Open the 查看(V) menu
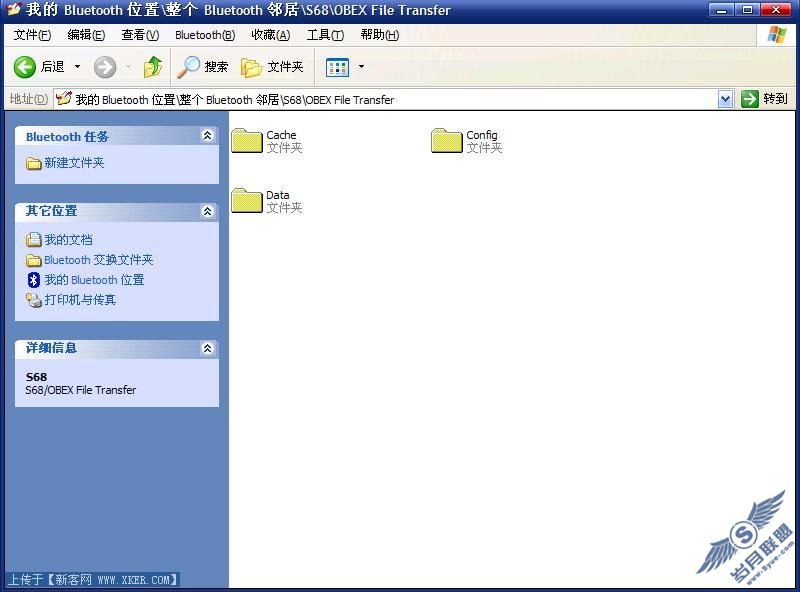 pyautogui.click(x=140, y=35)
